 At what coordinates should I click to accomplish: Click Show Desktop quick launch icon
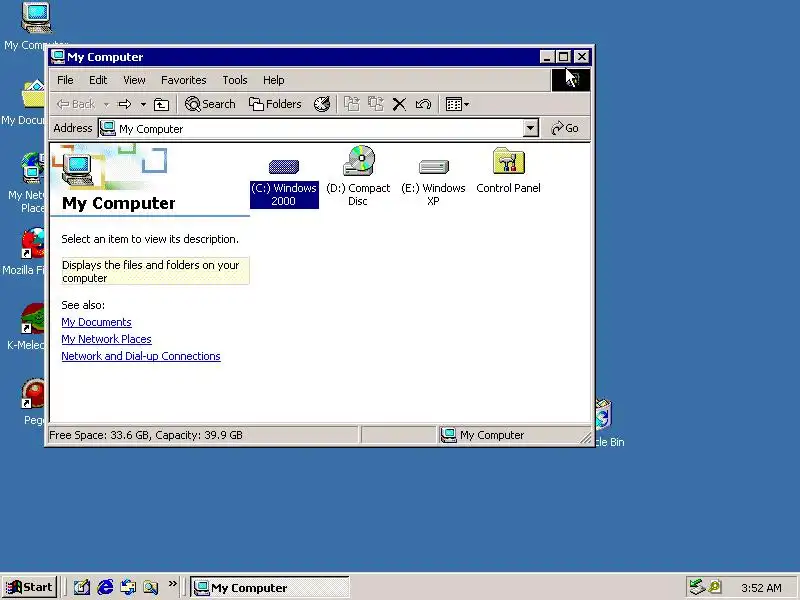click(82, 587)
